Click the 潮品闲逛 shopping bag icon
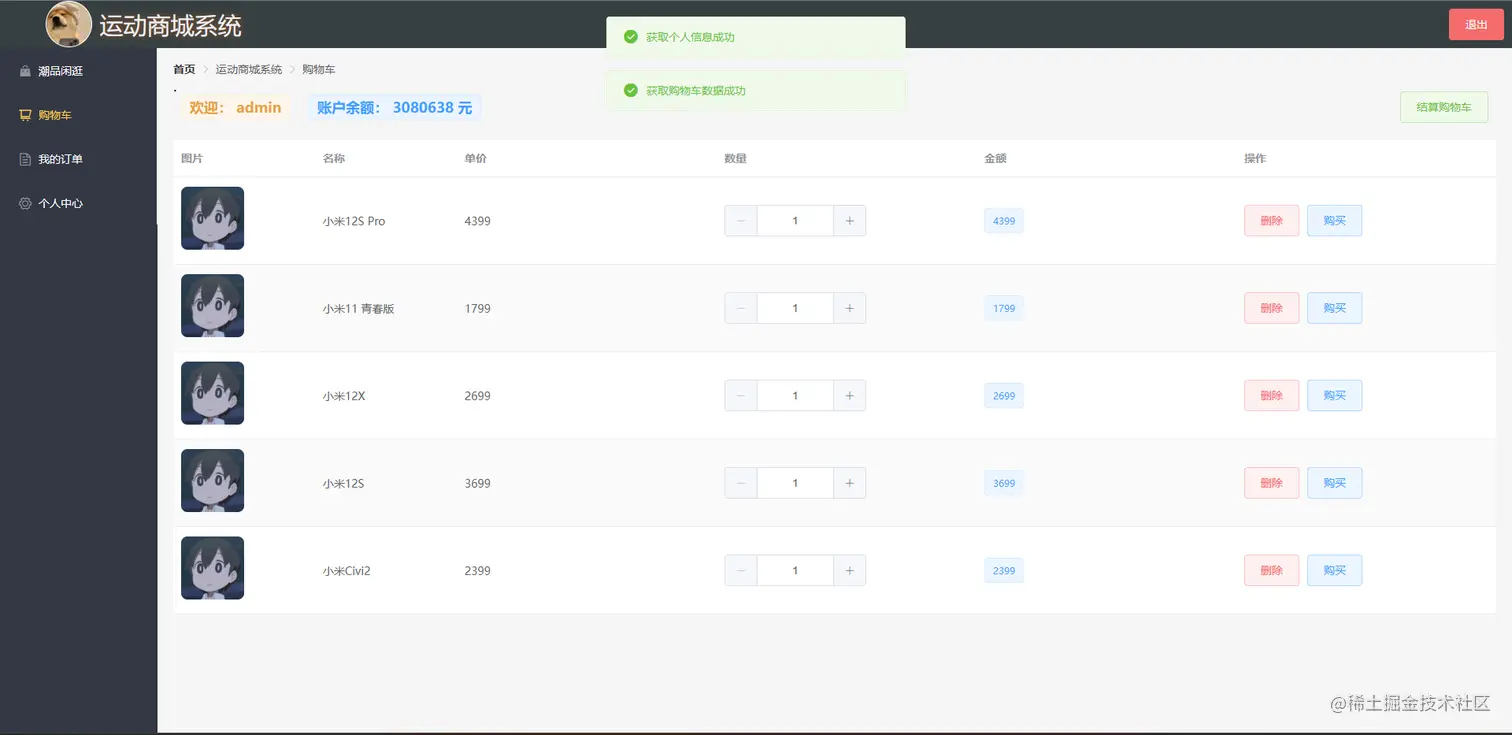The image size is (1512, 735). point(25,71)
